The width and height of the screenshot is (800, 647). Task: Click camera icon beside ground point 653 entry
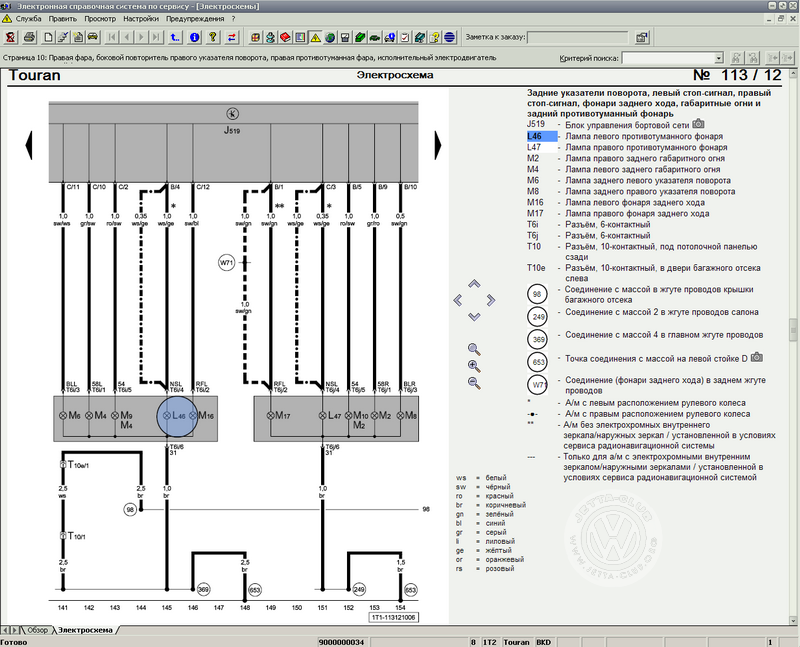pos(757,358)
